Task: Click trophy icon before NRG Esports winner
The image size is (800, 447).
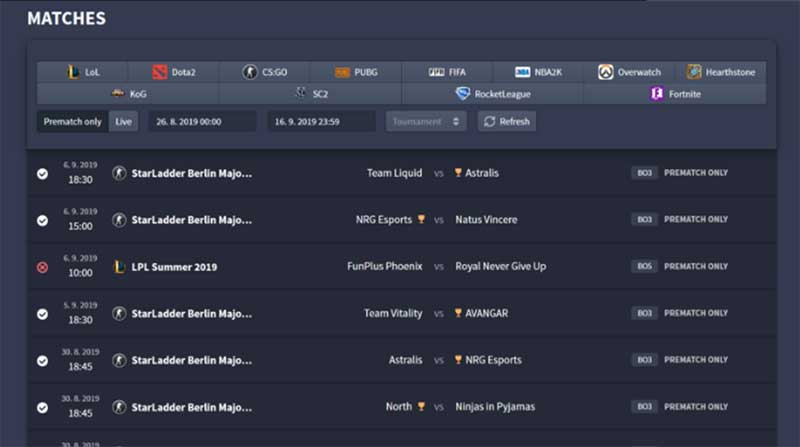Action: pos(458,360)
